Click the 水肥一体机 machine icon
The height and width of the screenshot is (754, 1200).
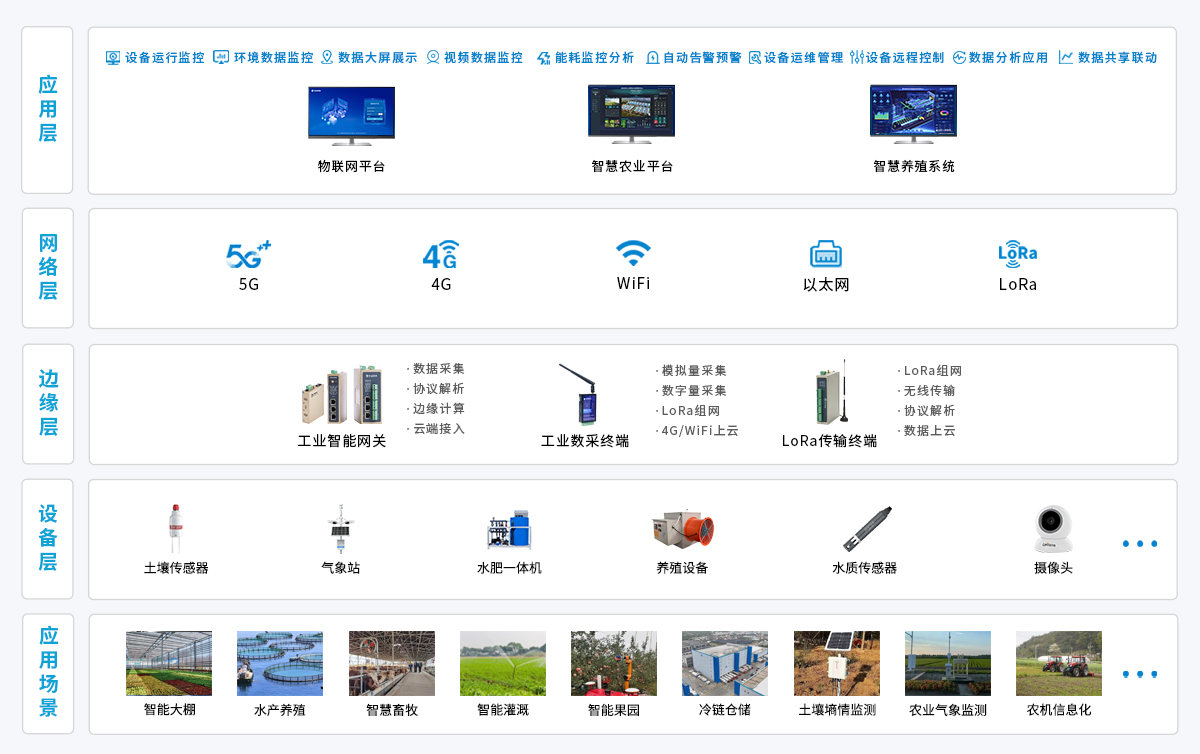coord(510,529)
